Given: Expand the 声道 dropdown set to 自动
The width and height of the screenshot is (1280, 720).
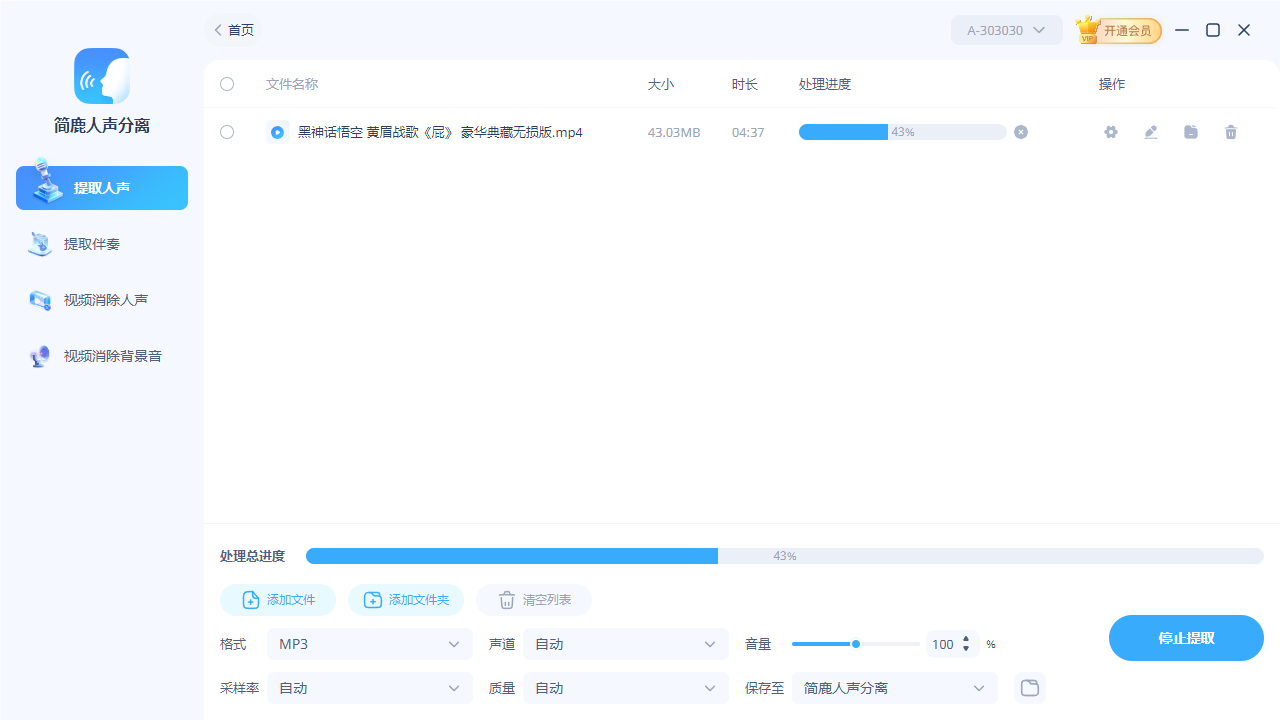Looking at the screenshot, I should point(625,644).
